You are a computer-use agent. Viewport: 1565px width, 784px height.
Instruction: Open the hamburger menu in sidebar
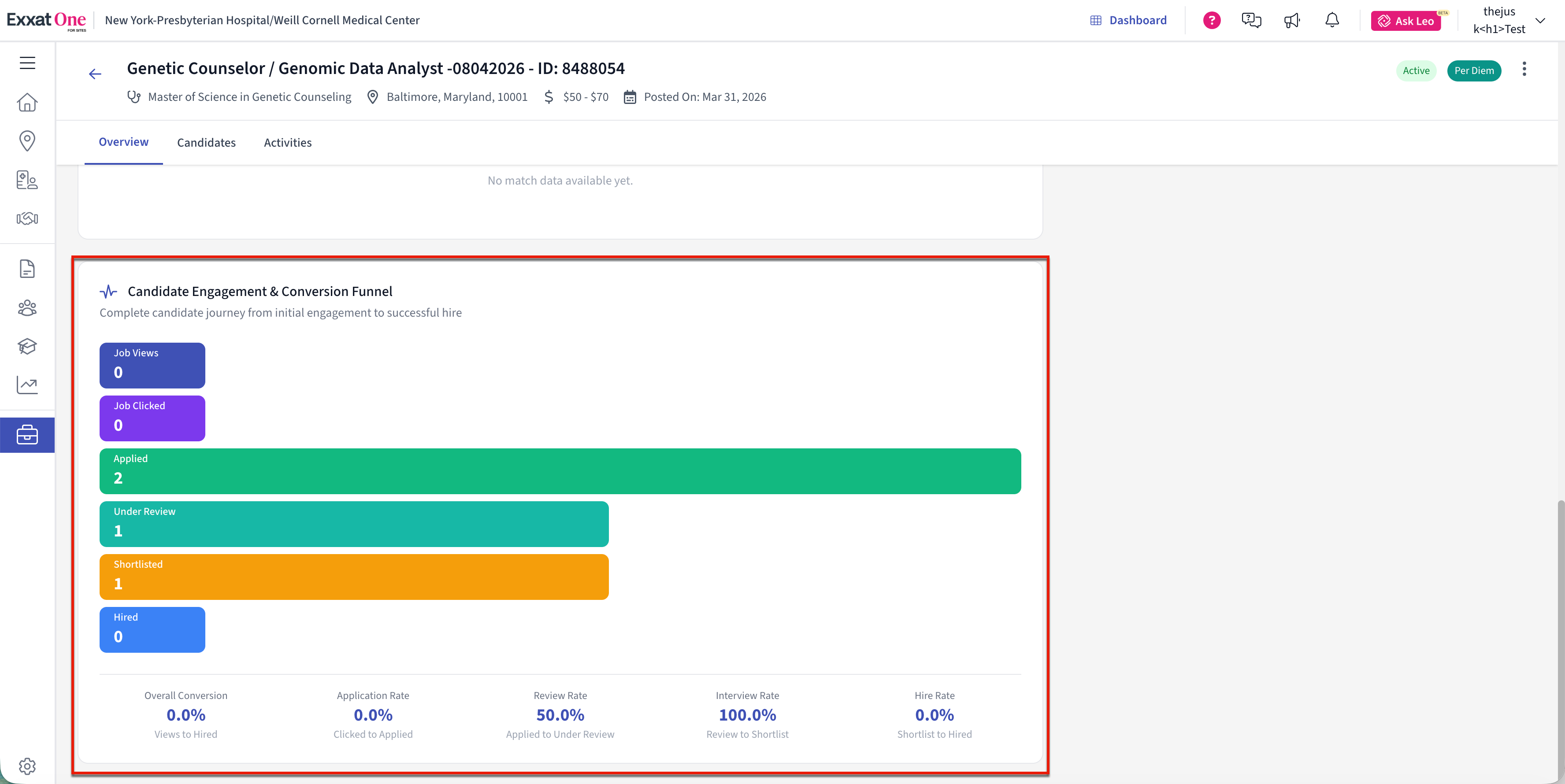tap(27, 63)
